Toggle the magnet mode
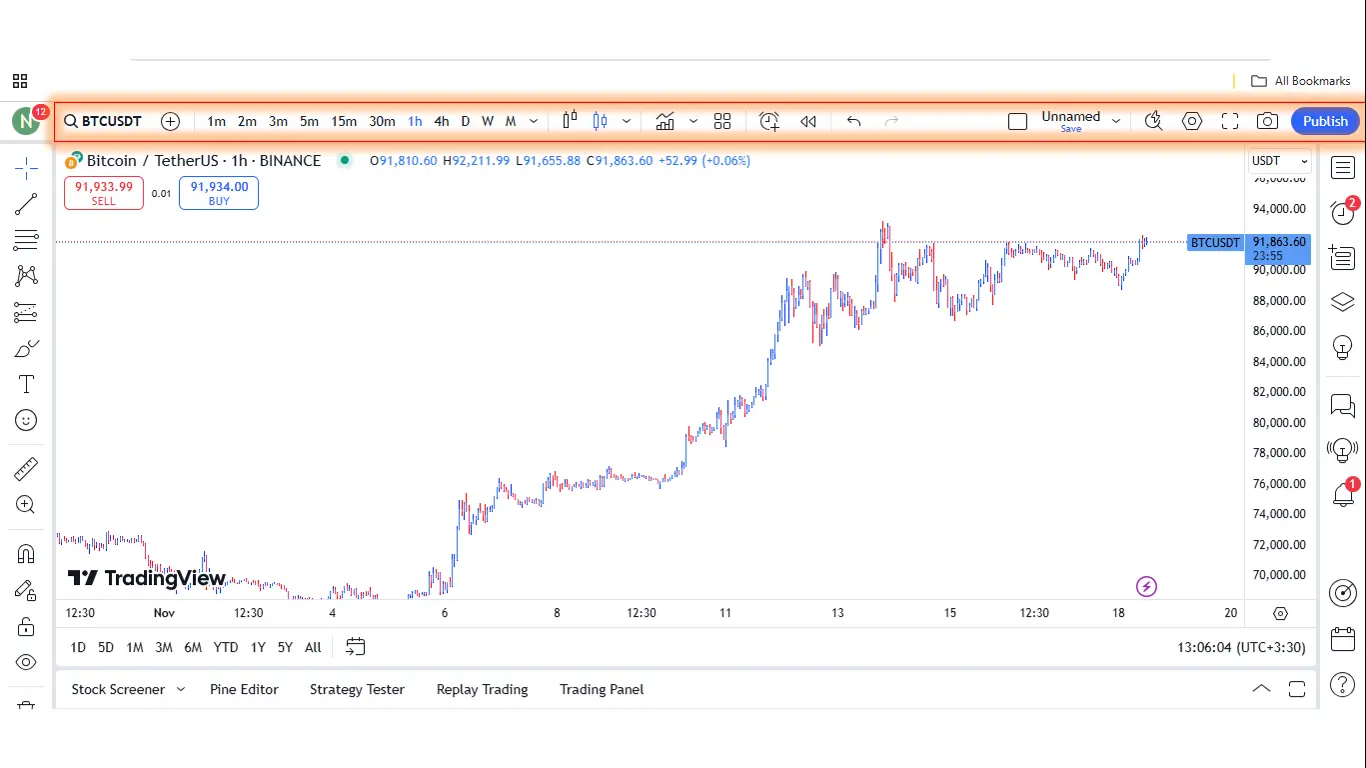This screenshot has width=1366, height=768. (x=26, y=554)
